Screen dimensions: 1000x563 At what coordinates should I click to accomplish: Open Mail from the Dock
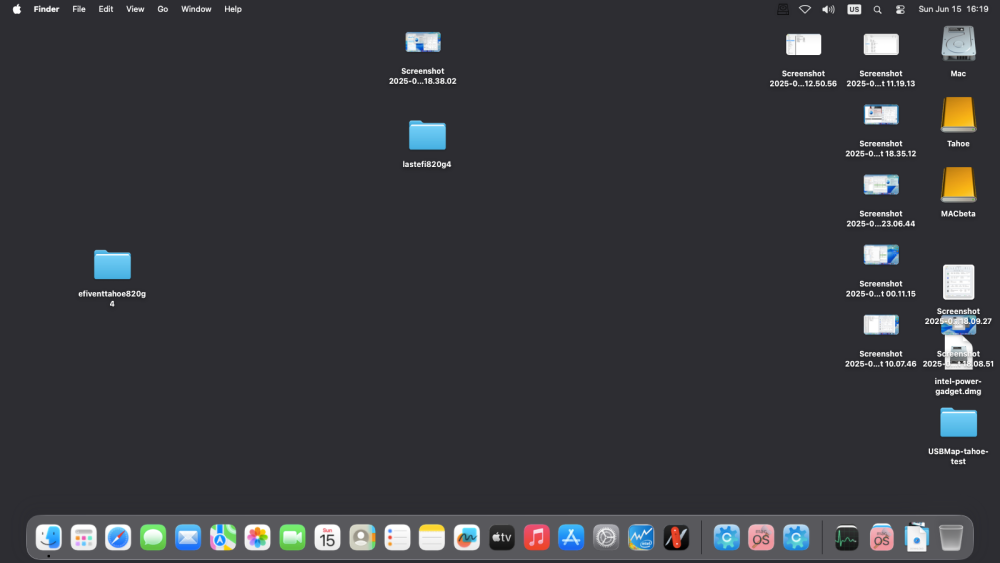pos(188,537)
